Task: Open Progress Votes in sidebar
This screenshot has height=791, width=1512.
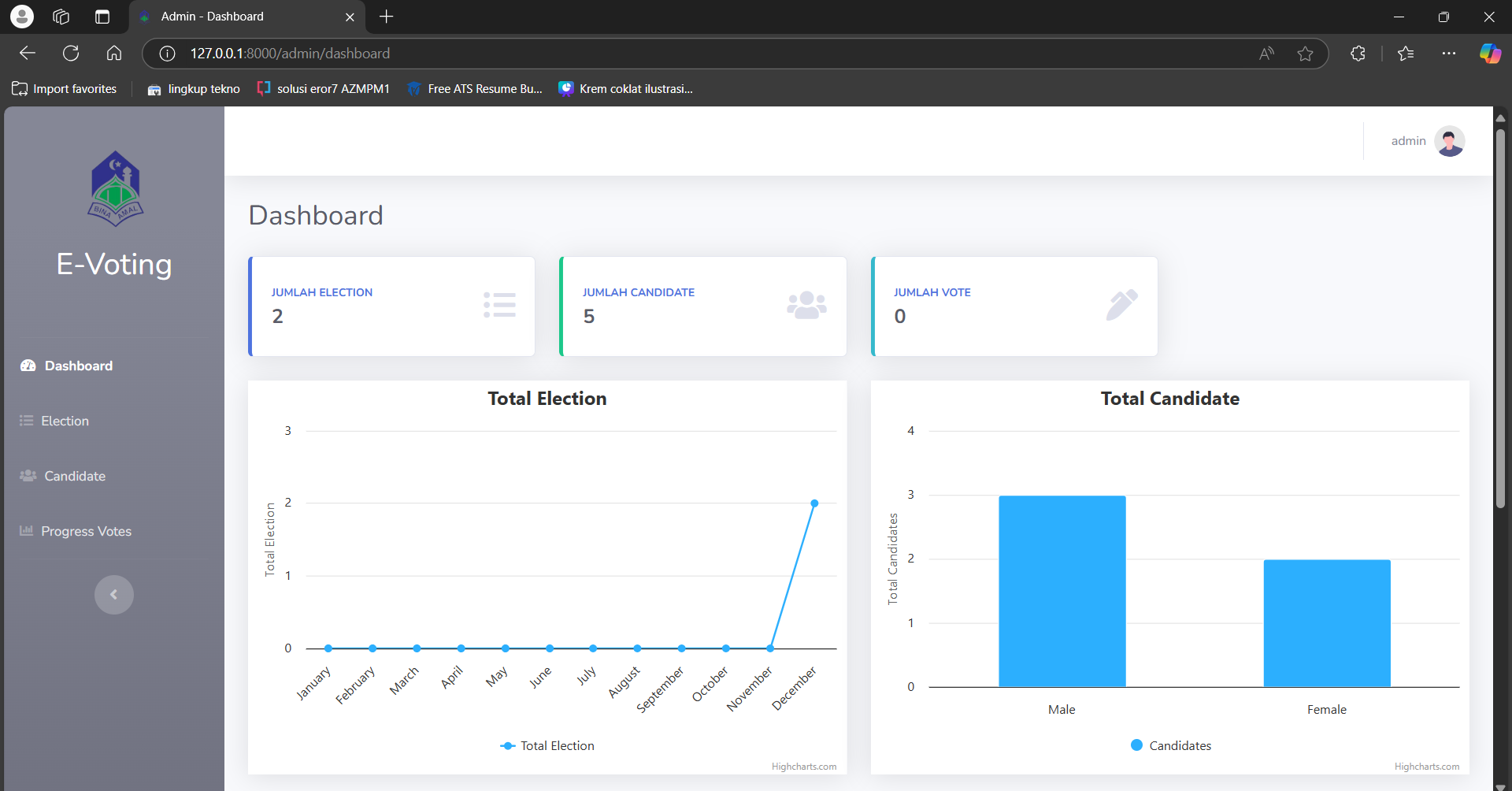Action: pyautogui.click(x=86, y=531)
